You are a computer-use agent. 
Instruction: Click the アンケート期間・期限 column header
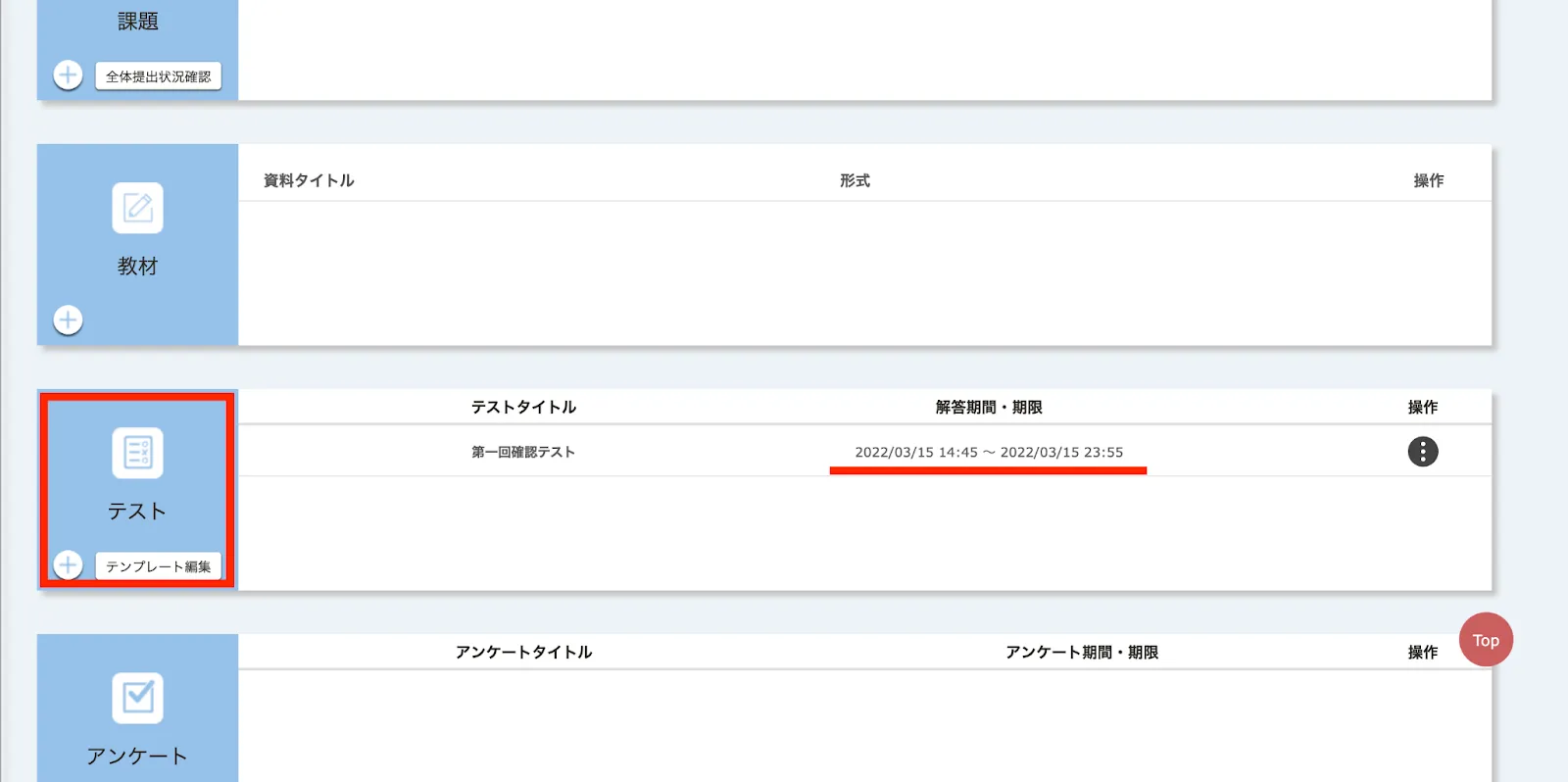click(1081, 652)
